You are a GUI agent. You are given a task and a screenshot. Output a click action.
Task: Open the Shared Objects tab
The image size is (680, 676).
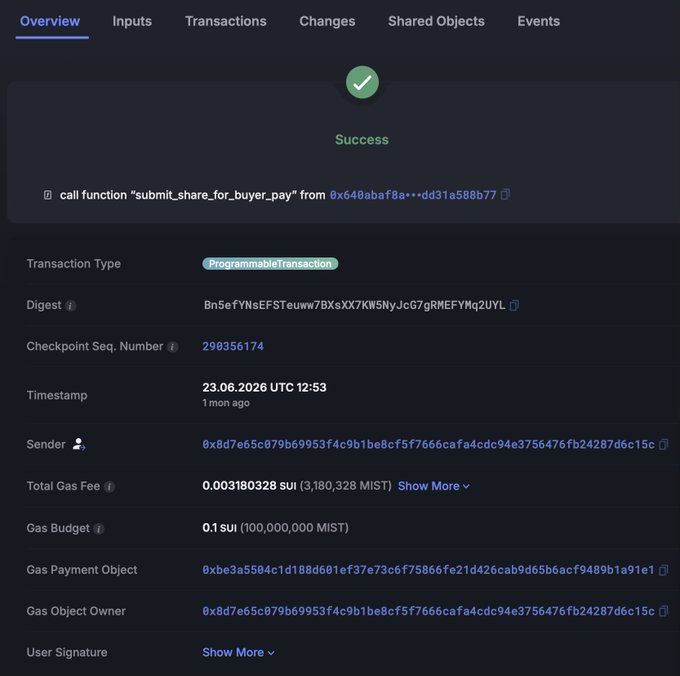tap(436, 21)
